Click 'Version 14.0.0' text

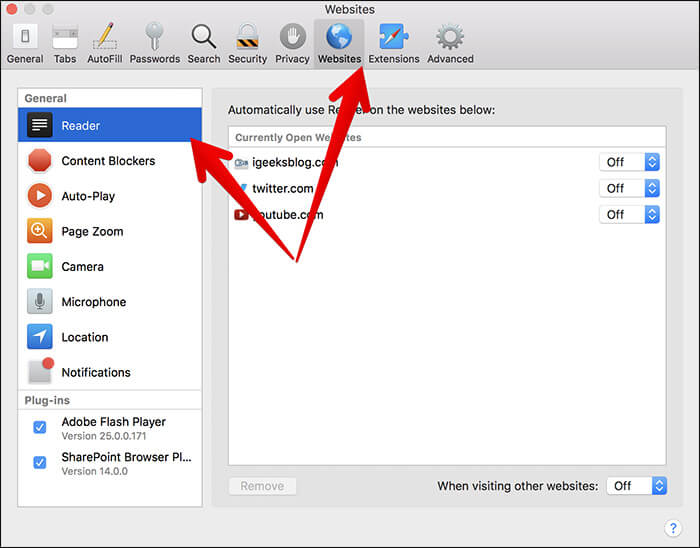point(94,471)
